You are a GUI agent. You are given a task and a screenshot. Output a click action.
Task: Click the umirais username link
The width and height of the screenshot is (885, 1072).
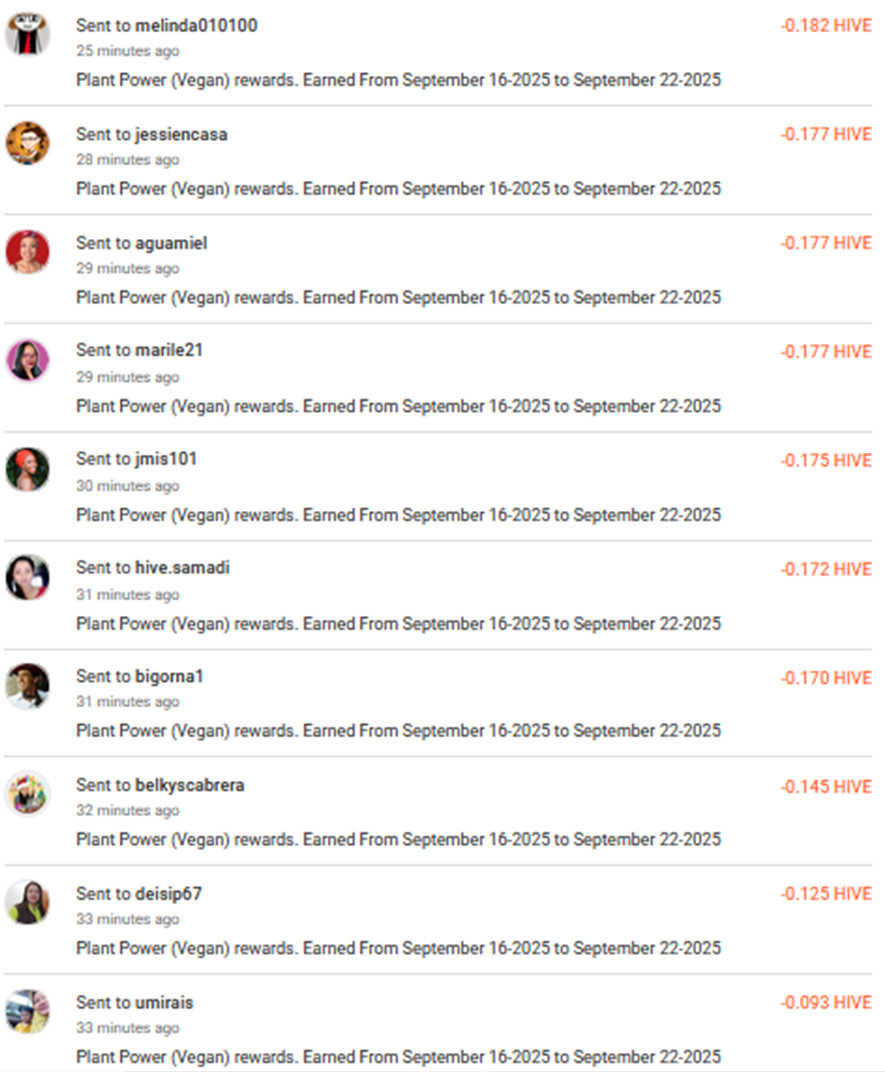tap(164, 1002)
